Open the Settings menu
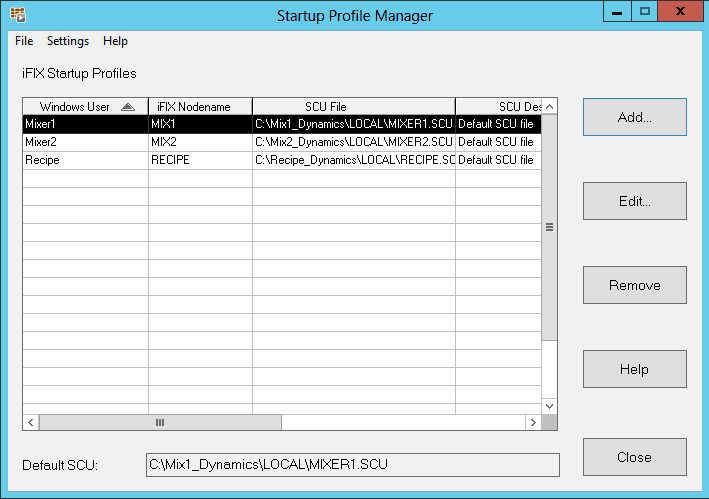Screen dimensions: 709x499 pyautogui.click(x=68, y=41)
